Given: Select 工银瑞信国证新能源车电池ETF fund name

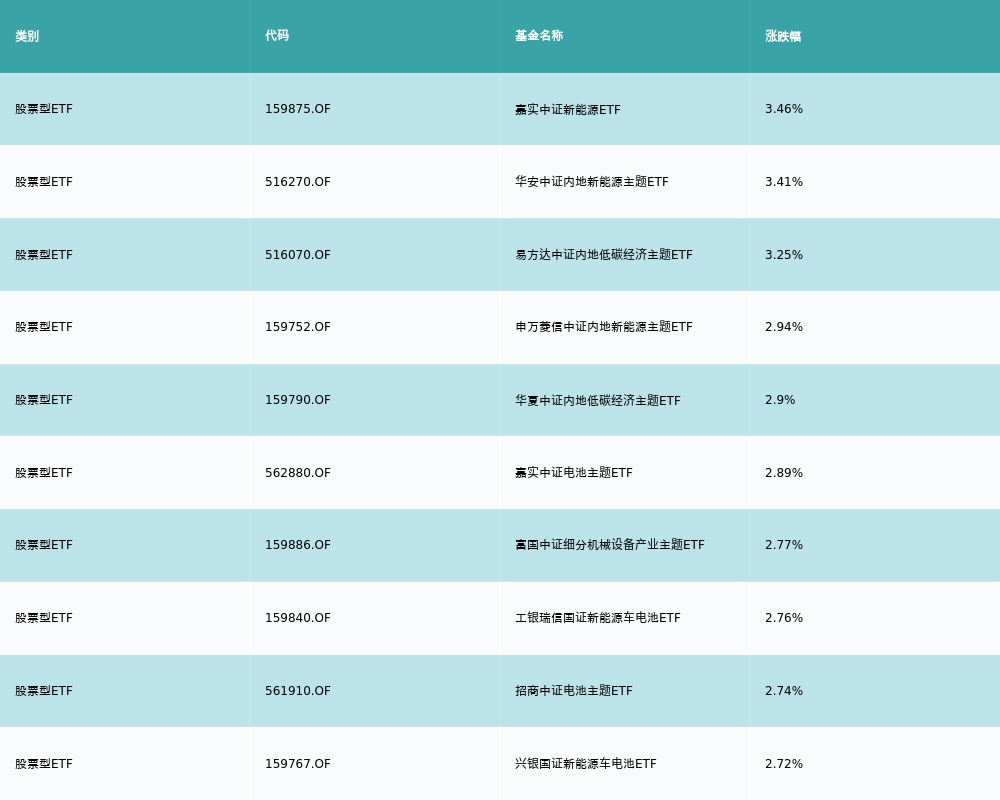Looking at the screenshot, I should (597, 618).
